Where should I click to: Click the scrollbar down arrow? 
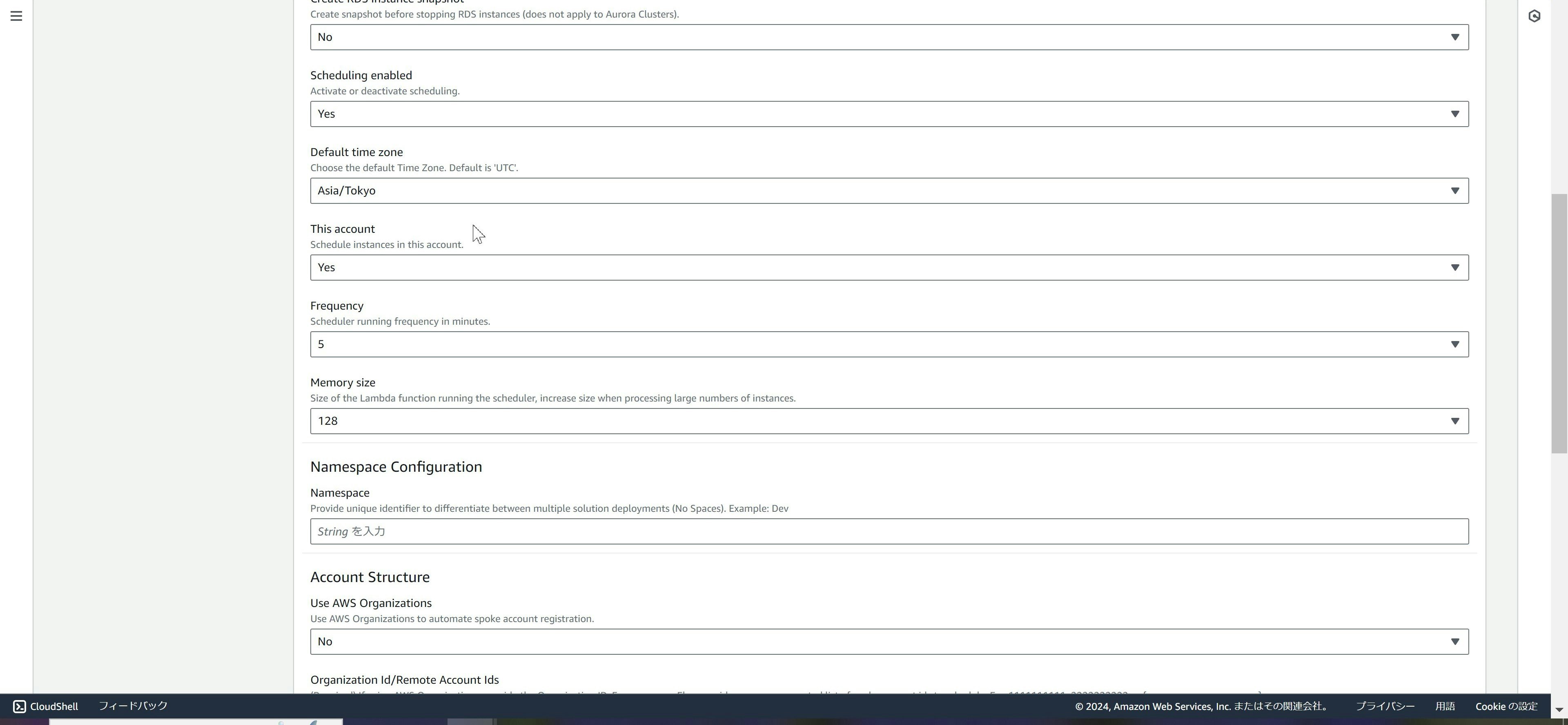(x=1559, y=710)
